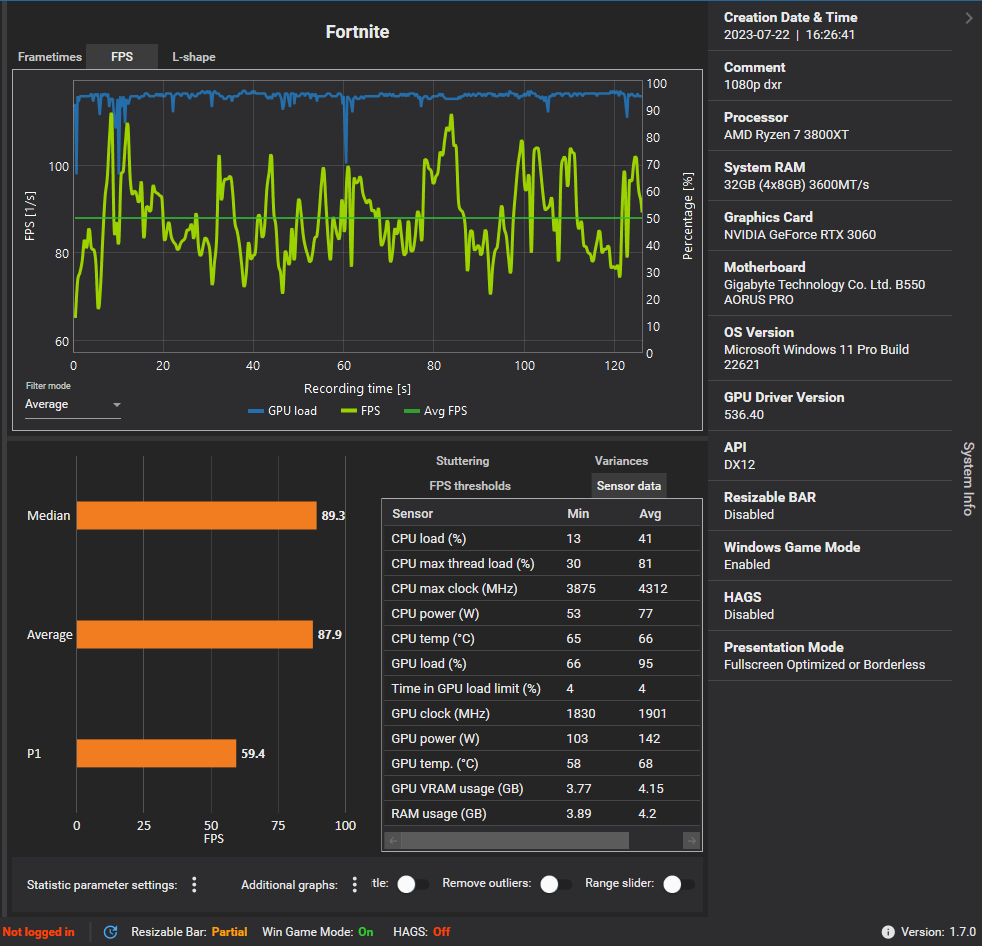Toggle GPU load legend entry
The image size is (982, 946).
click(282, 411)
